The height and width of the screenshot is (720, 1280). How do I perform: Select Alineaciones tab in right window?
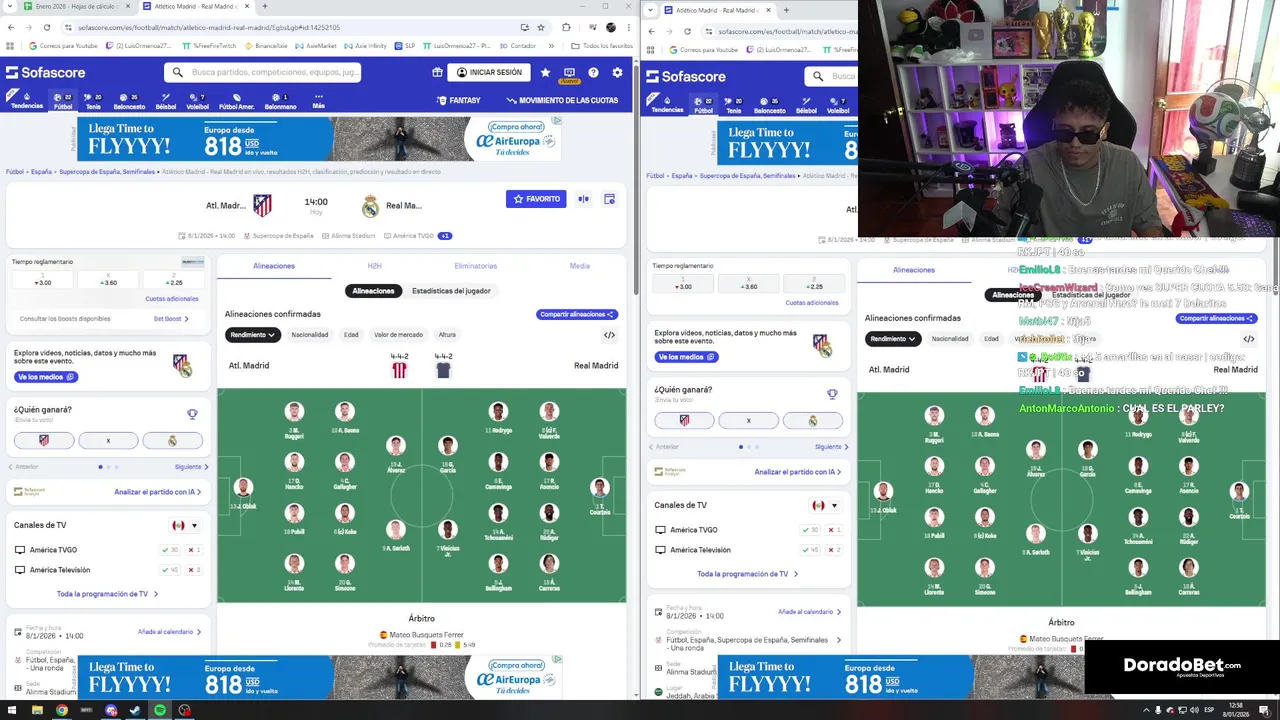(914, 270)
